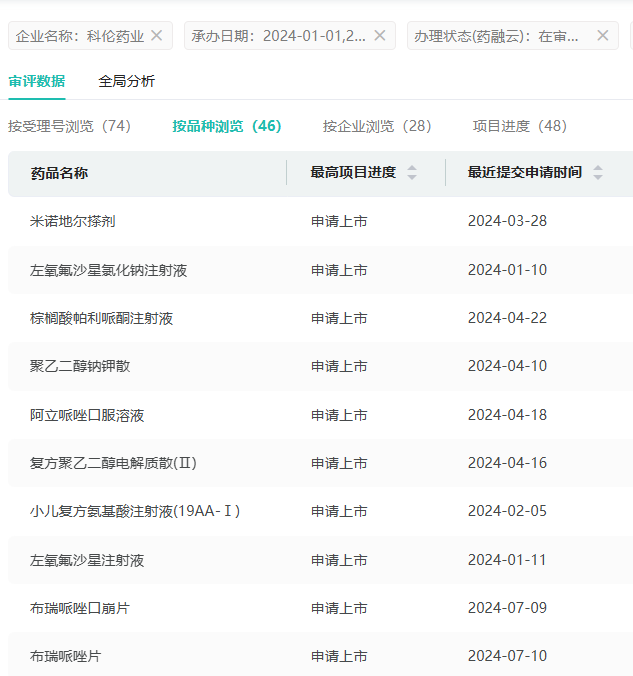Viewport: 633px width, 676px height.
Task: Open 左氧氟沙星氯化钠注射液 drug entry
Action: 108,270
